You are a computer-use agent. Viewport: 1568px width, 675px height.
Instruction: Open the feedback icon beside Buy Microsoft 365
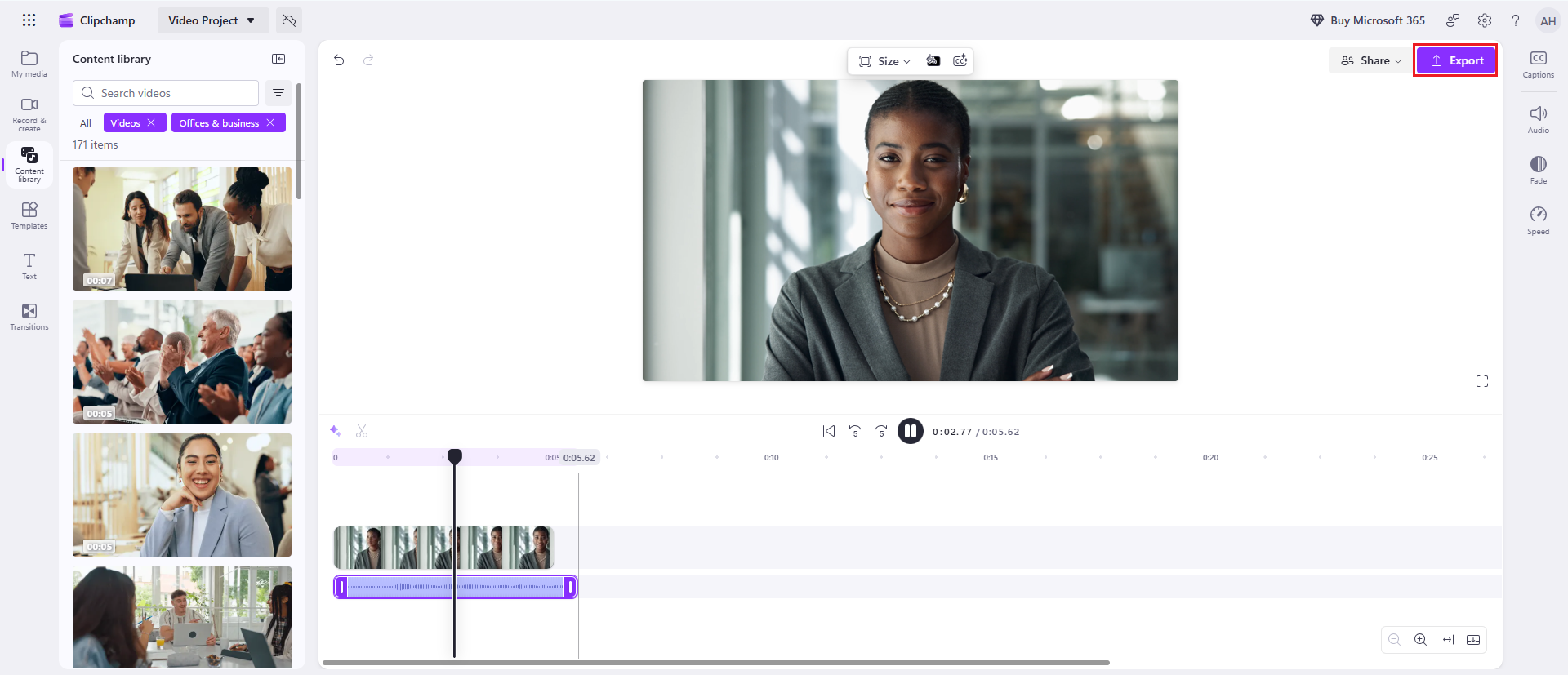(x=1453, y=20)
